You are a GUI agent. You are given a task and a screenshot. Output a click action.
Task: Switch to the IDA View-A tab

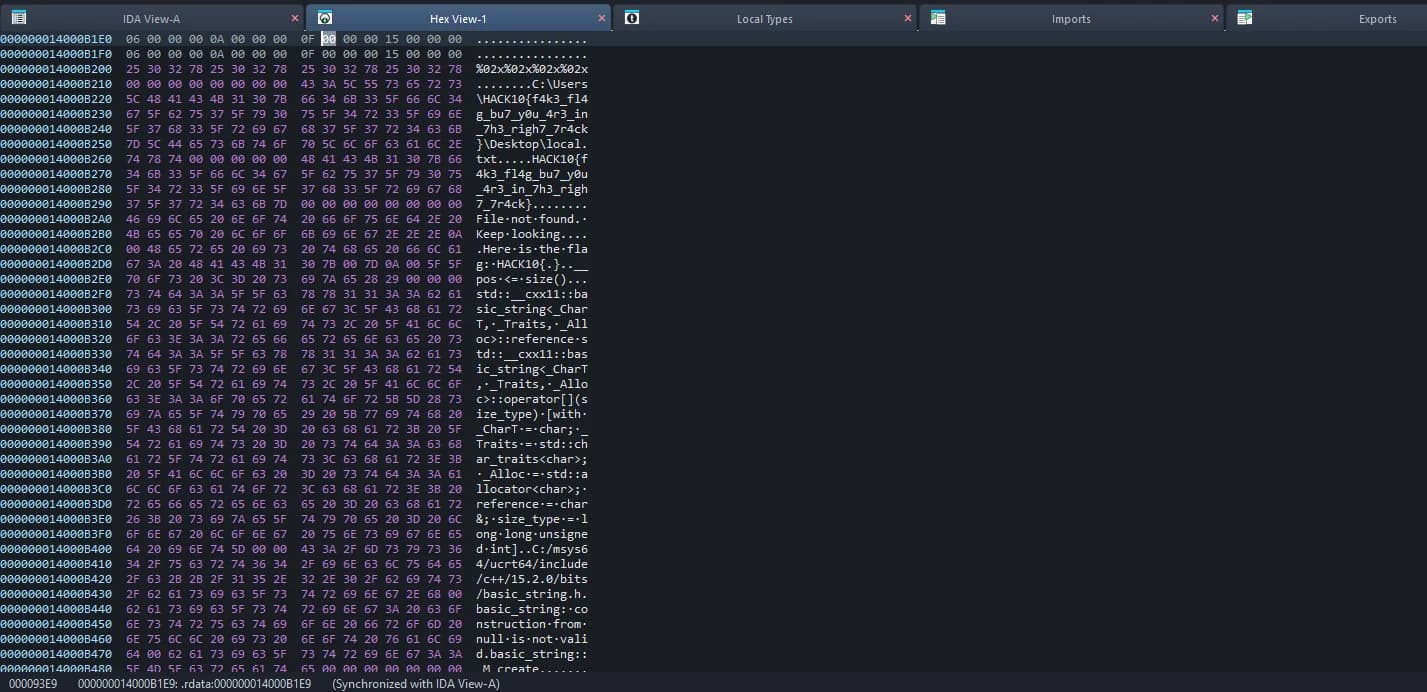click(x=151, y=19)
